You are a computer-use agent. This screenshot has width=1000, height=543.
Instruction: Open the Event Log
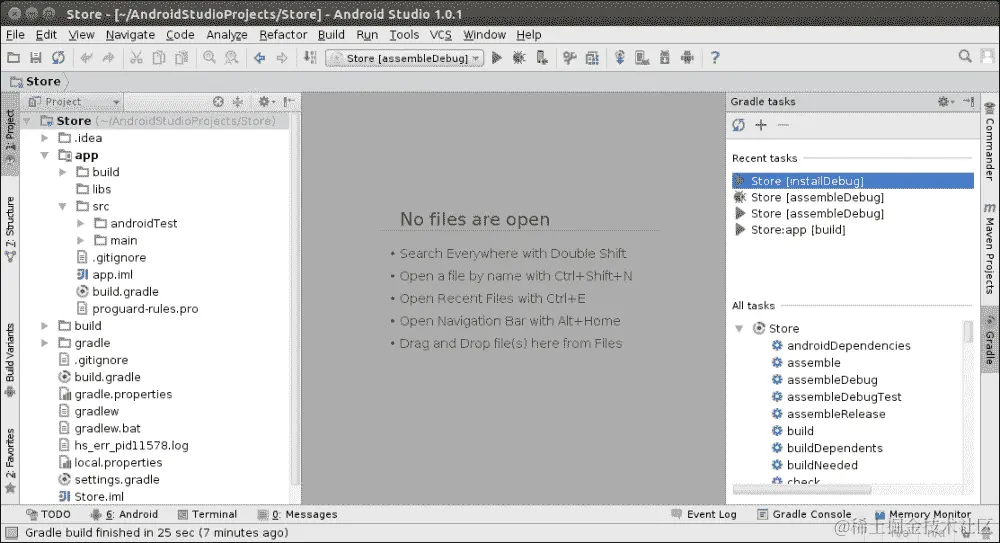[704, 514]
